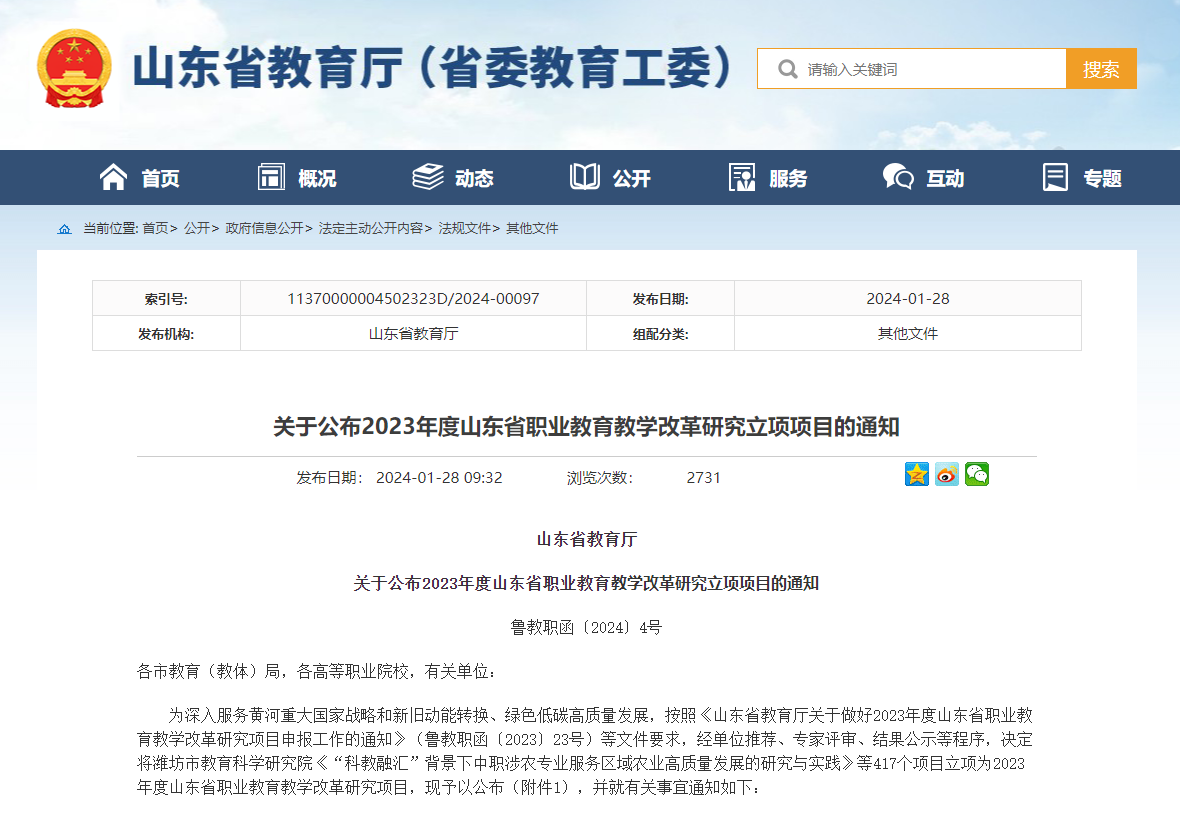Click the timestamp 2024-01-28 09:32
The width and height of the screenshot is (1180, 814).
[x=439, y=478]
